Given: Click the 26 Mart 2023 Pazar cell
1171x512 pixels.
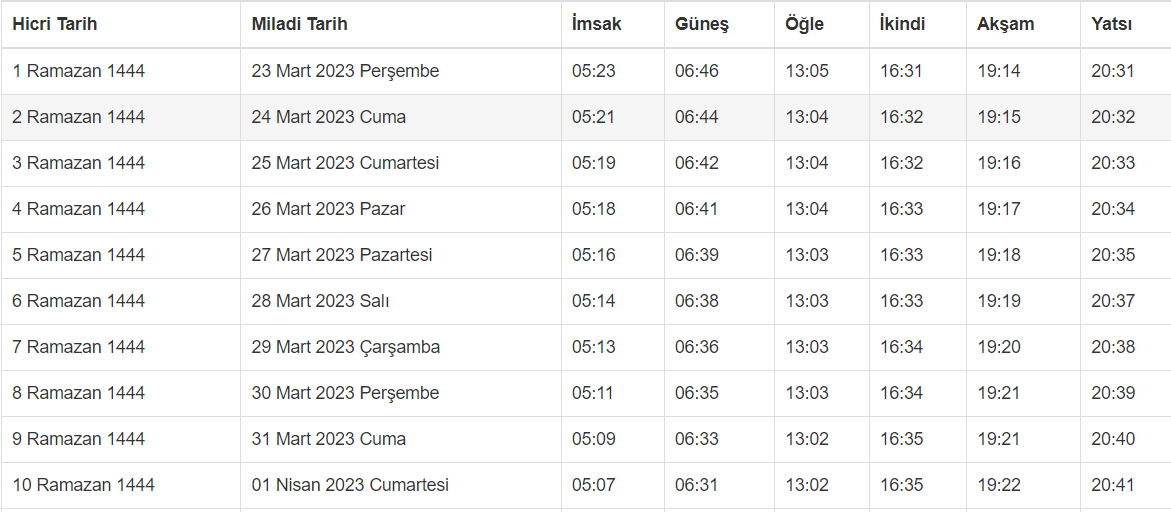Looking at the screenshot, I should [328, 209].
